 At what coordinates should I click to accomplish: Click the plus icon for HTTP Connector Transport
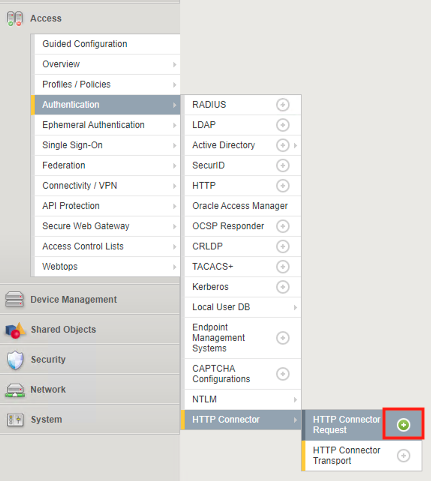pyautogui.click(x=403, y=455)
